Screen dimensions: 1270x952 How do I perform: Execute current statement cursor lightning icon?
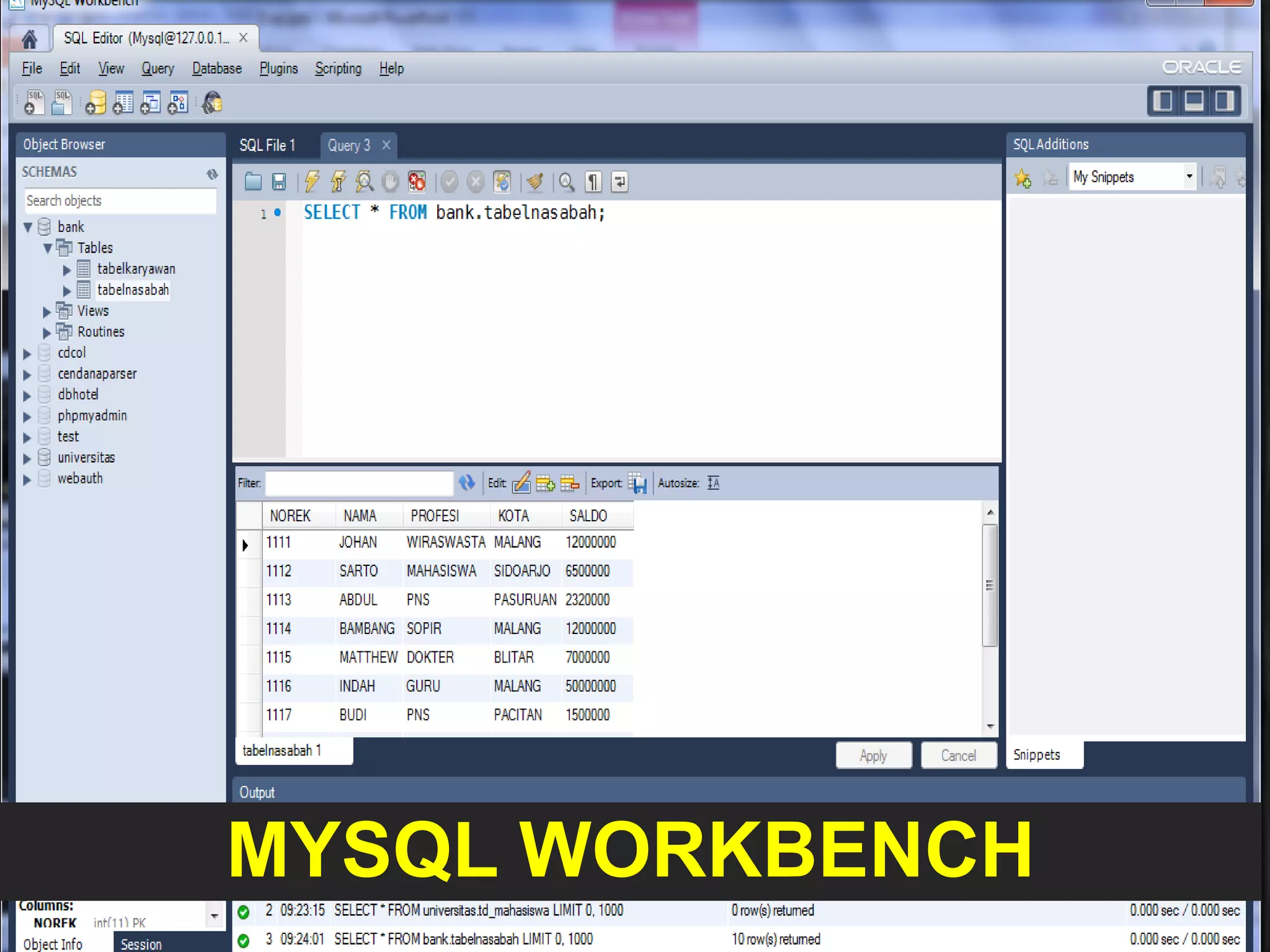338,182
